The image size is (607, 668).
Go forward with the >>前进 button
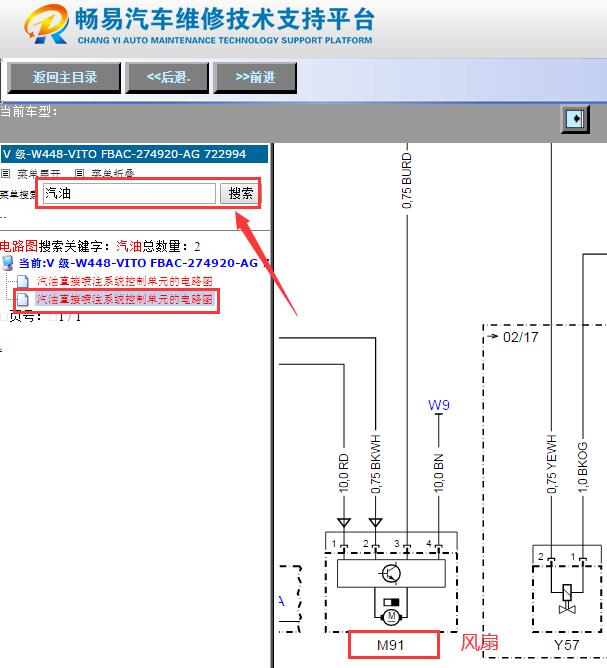[x=255, y=78]
